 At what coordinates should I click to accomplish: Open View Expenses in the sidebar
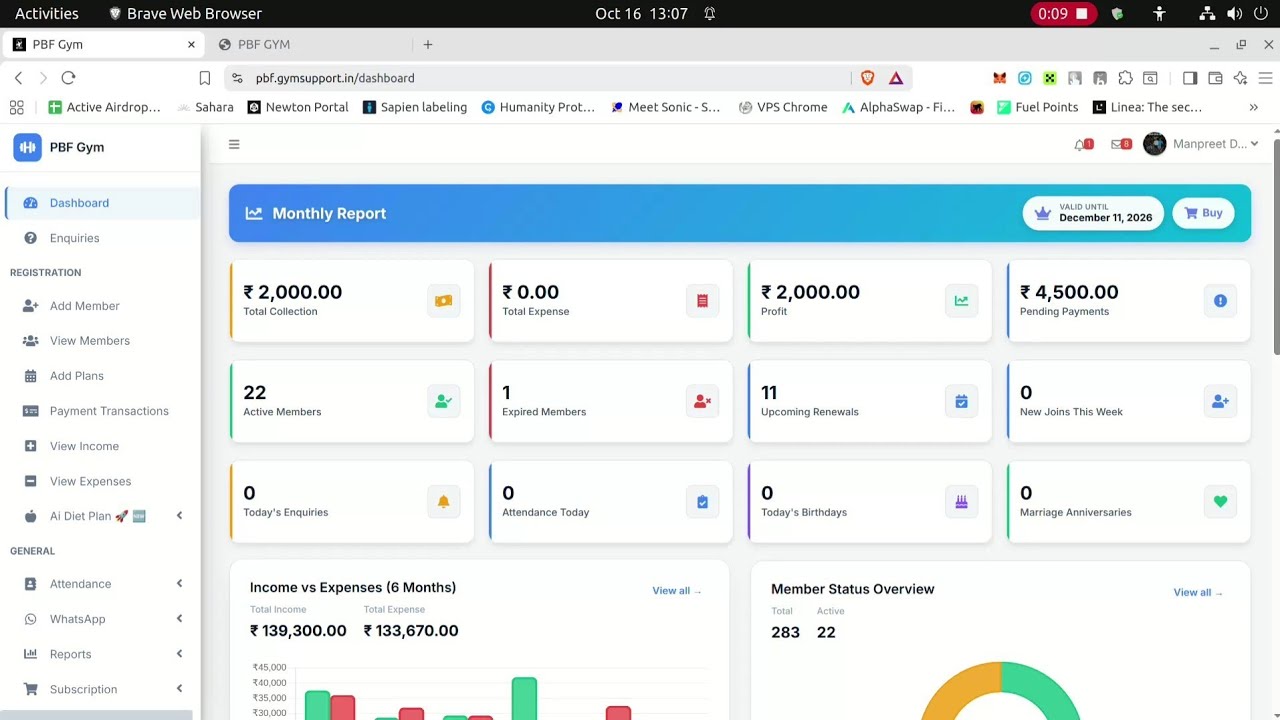point(102,481)
